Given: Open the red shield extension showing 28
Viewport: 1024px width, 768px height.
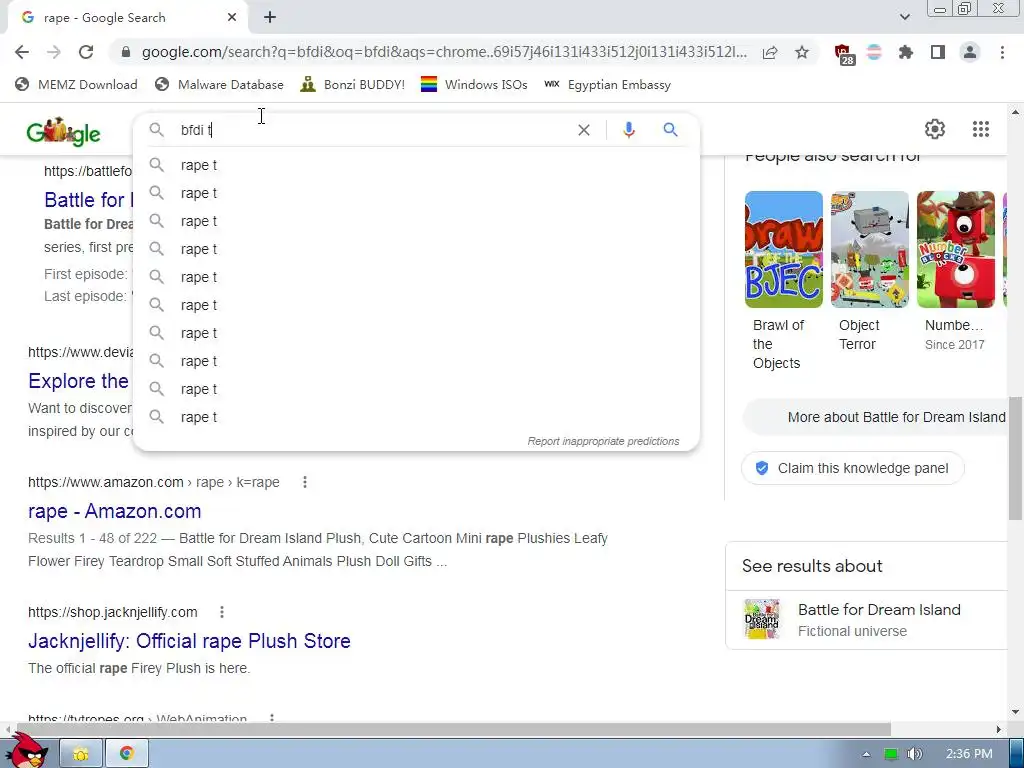Looking at the screenshot, I should point(844,54).
